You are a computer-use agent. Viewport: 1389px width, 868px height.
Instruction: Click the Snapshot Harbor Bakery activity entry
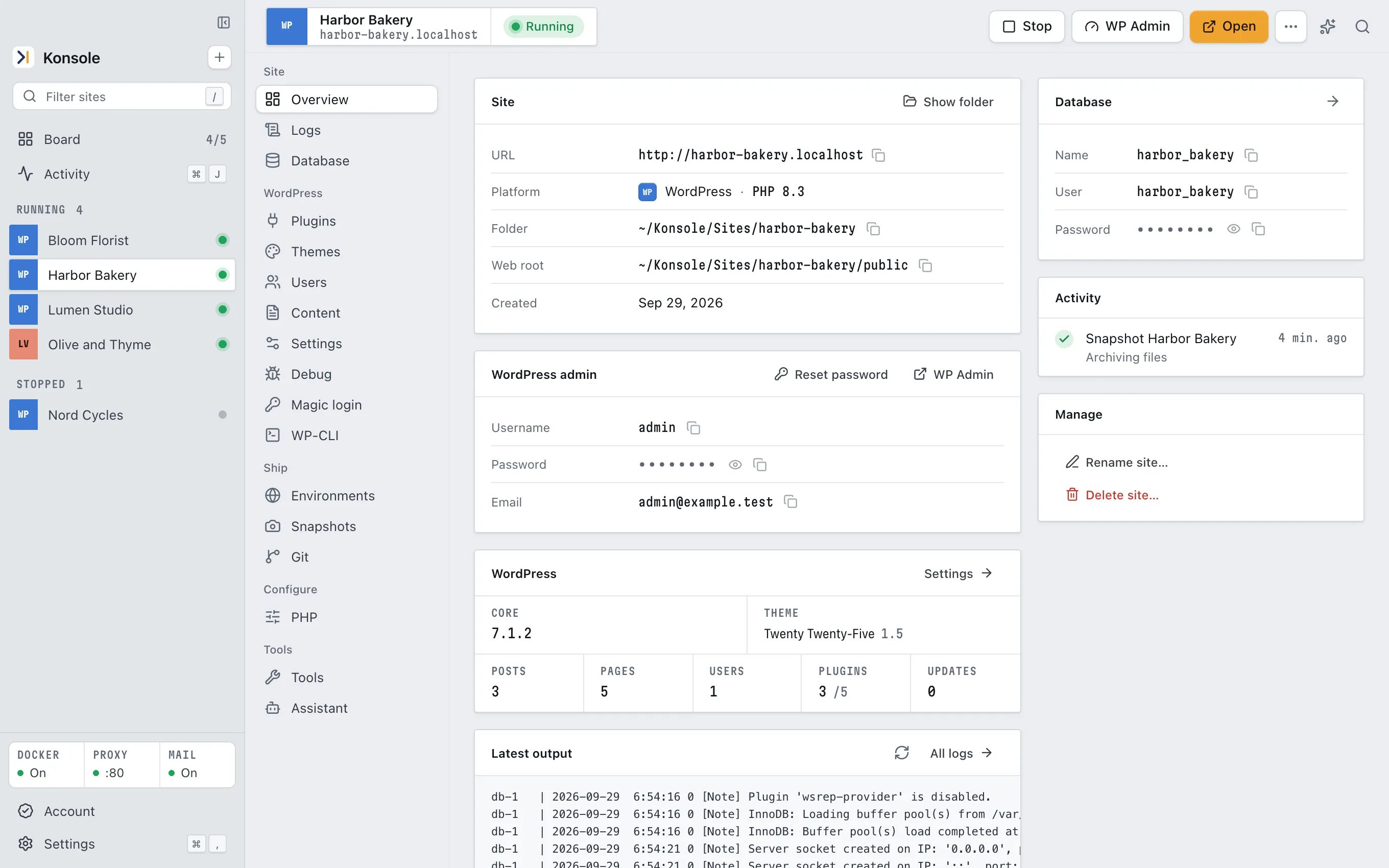(1201, 347)
